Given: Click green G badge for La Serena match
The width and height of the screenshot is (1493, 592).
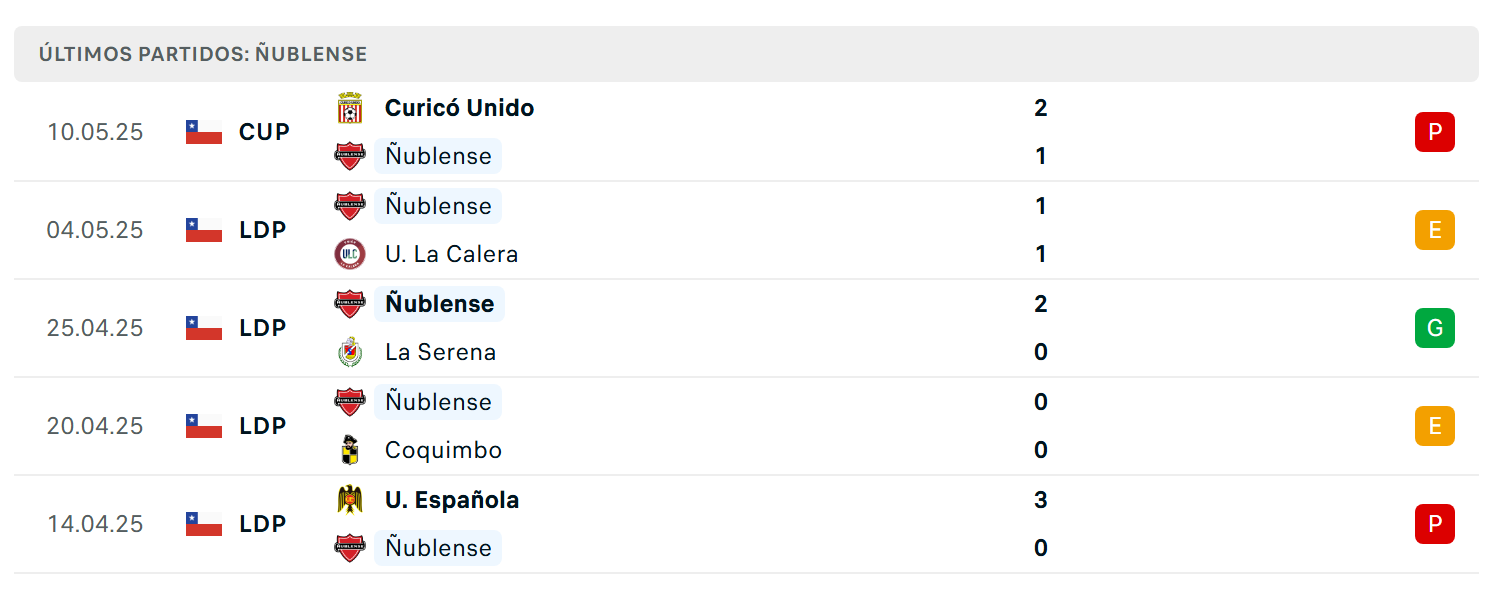Looking at the screenshot, I should 1435,328.
